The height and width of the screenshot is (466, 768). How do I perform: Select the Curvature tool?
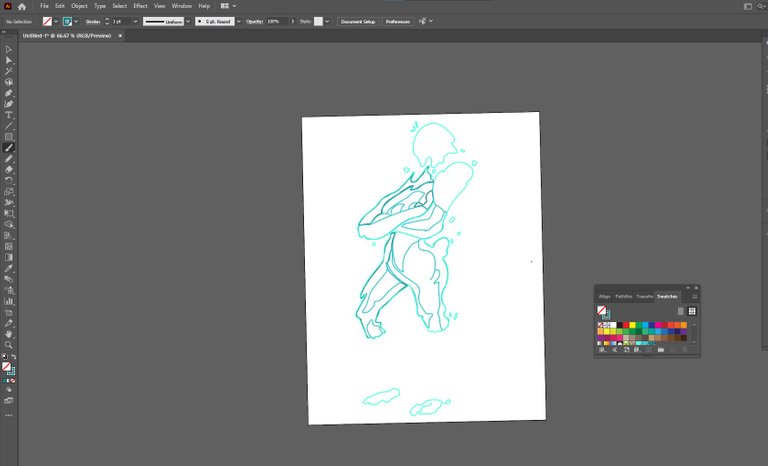(8, 104)
